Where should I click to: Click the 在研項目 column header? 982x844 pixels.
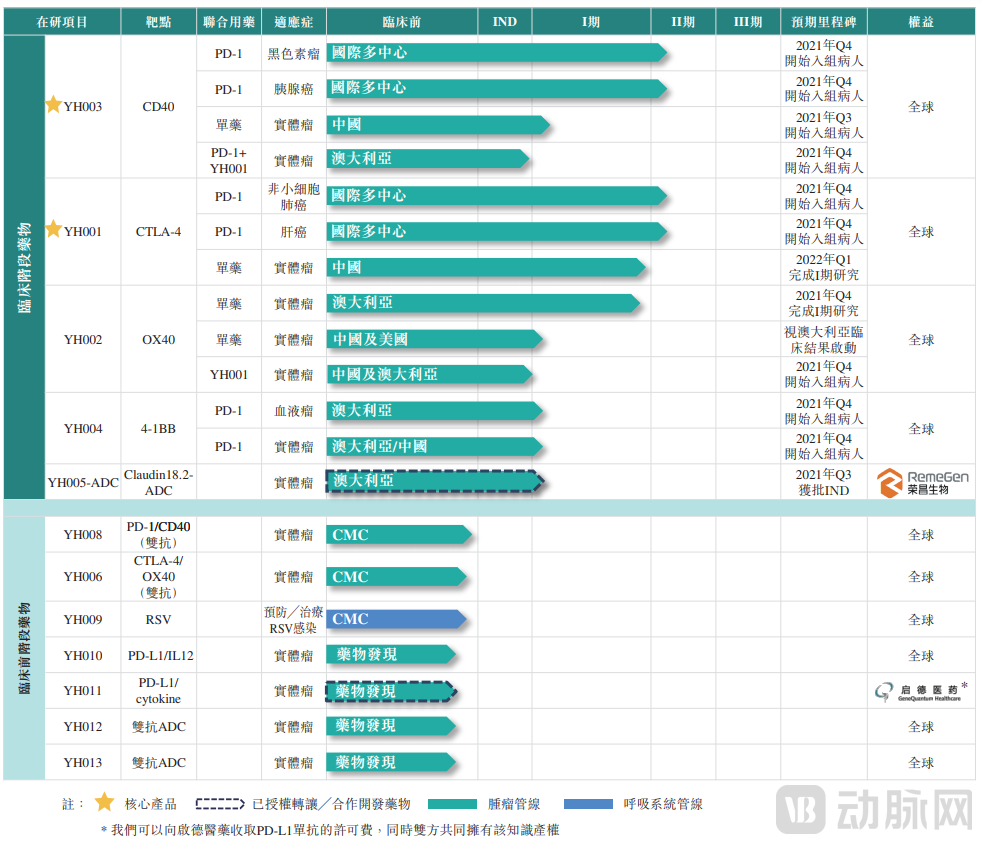(62, 21)
